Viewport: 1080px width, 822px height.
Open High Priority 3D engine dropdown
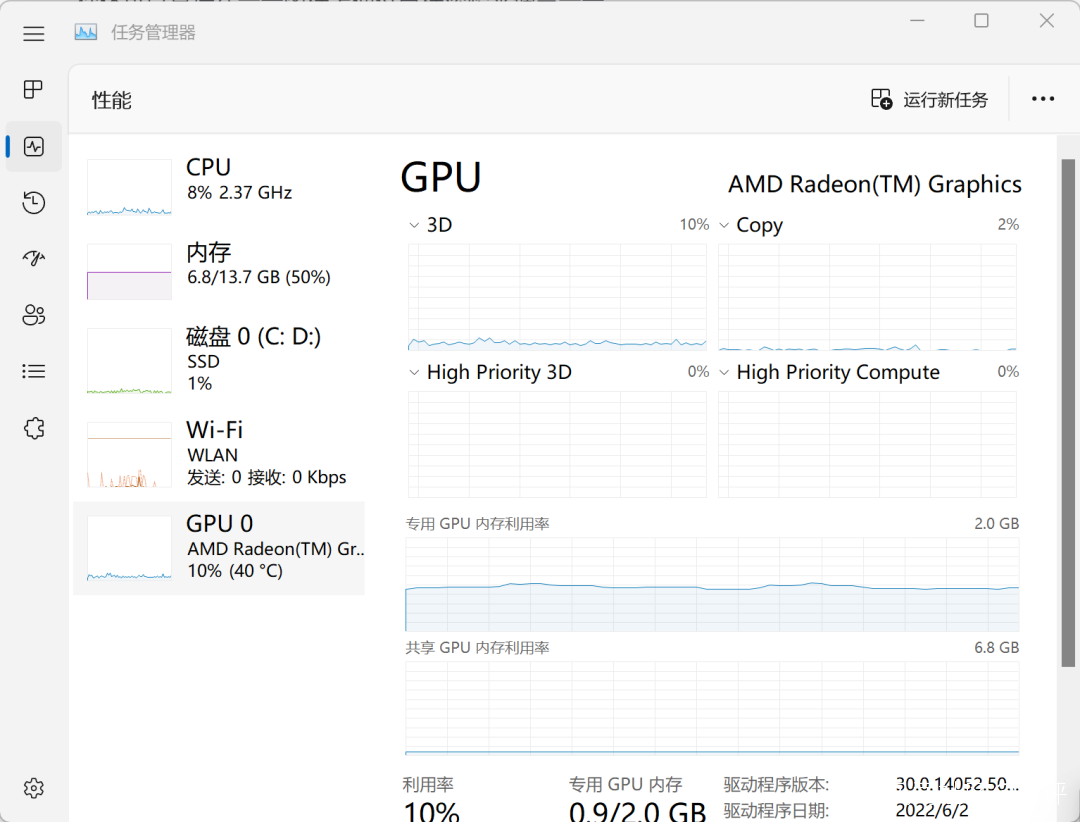click(414, 372)
